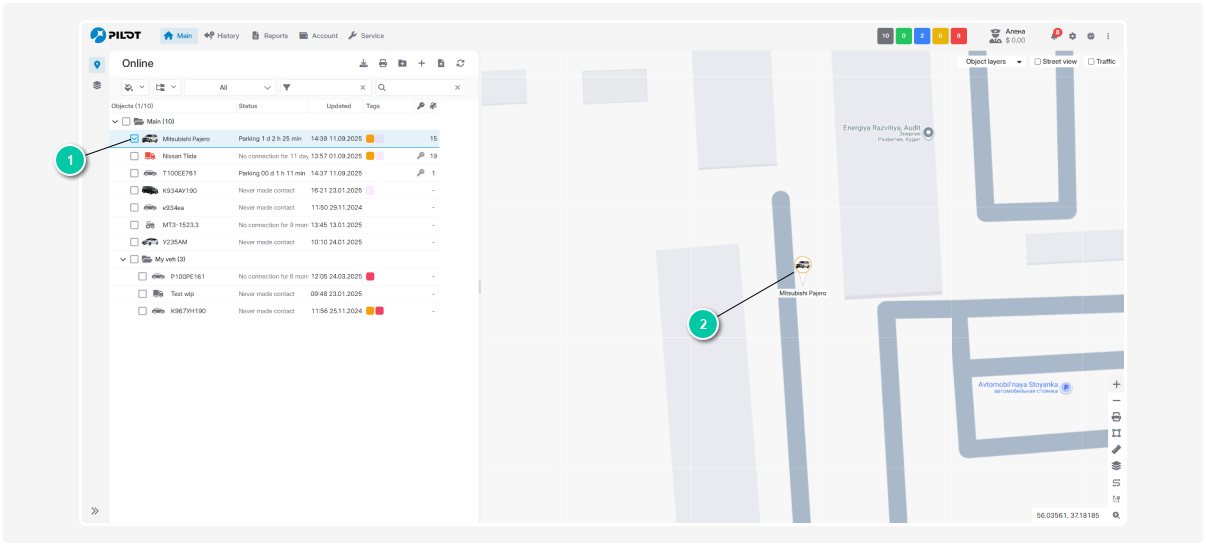1206x546 pixels.
Task: Open the layers icon in left sidebar
Action: click(x=97, y=85)
